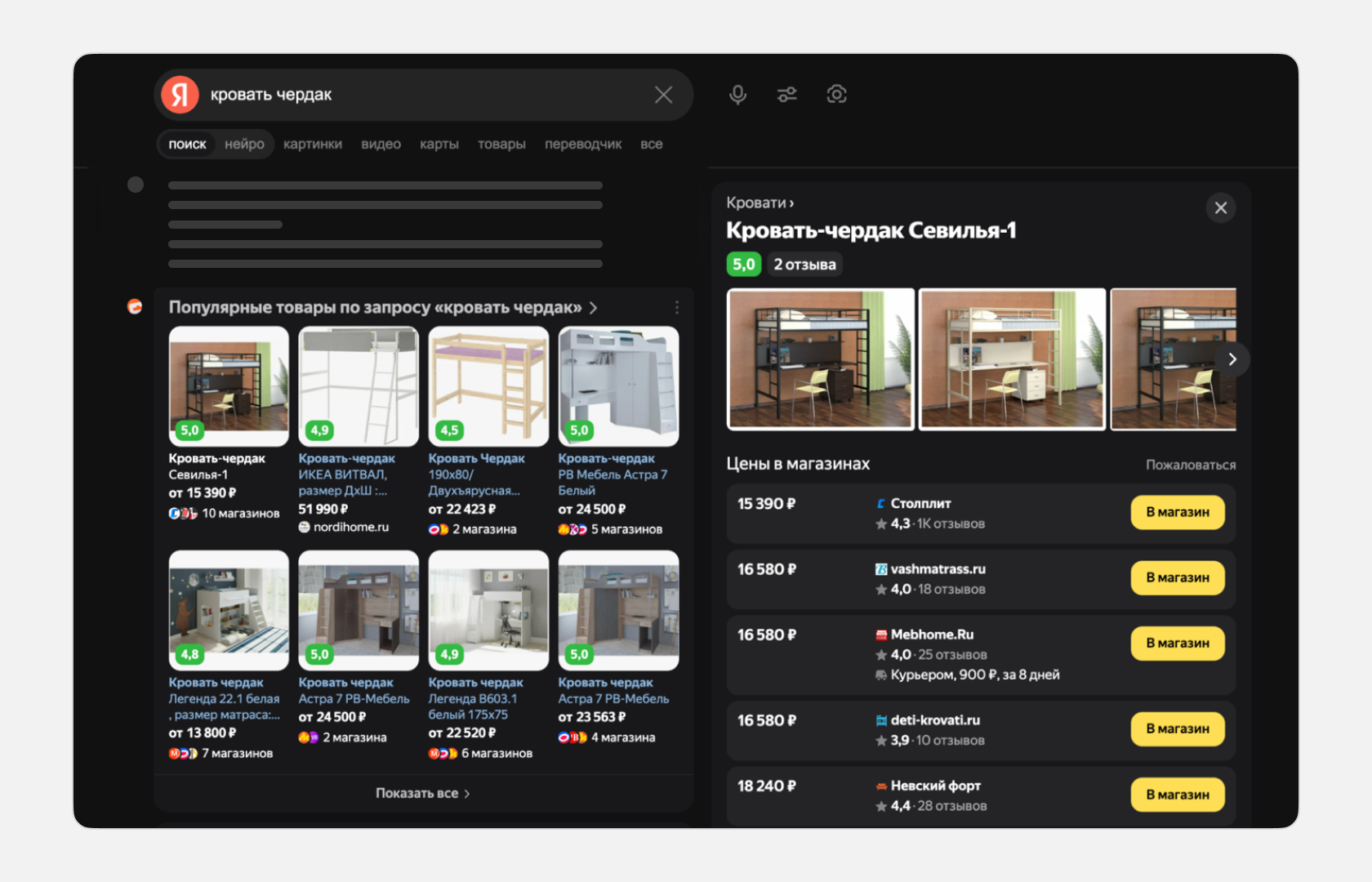
Task: Clear the search query with X icon
Action: [663, 95]
